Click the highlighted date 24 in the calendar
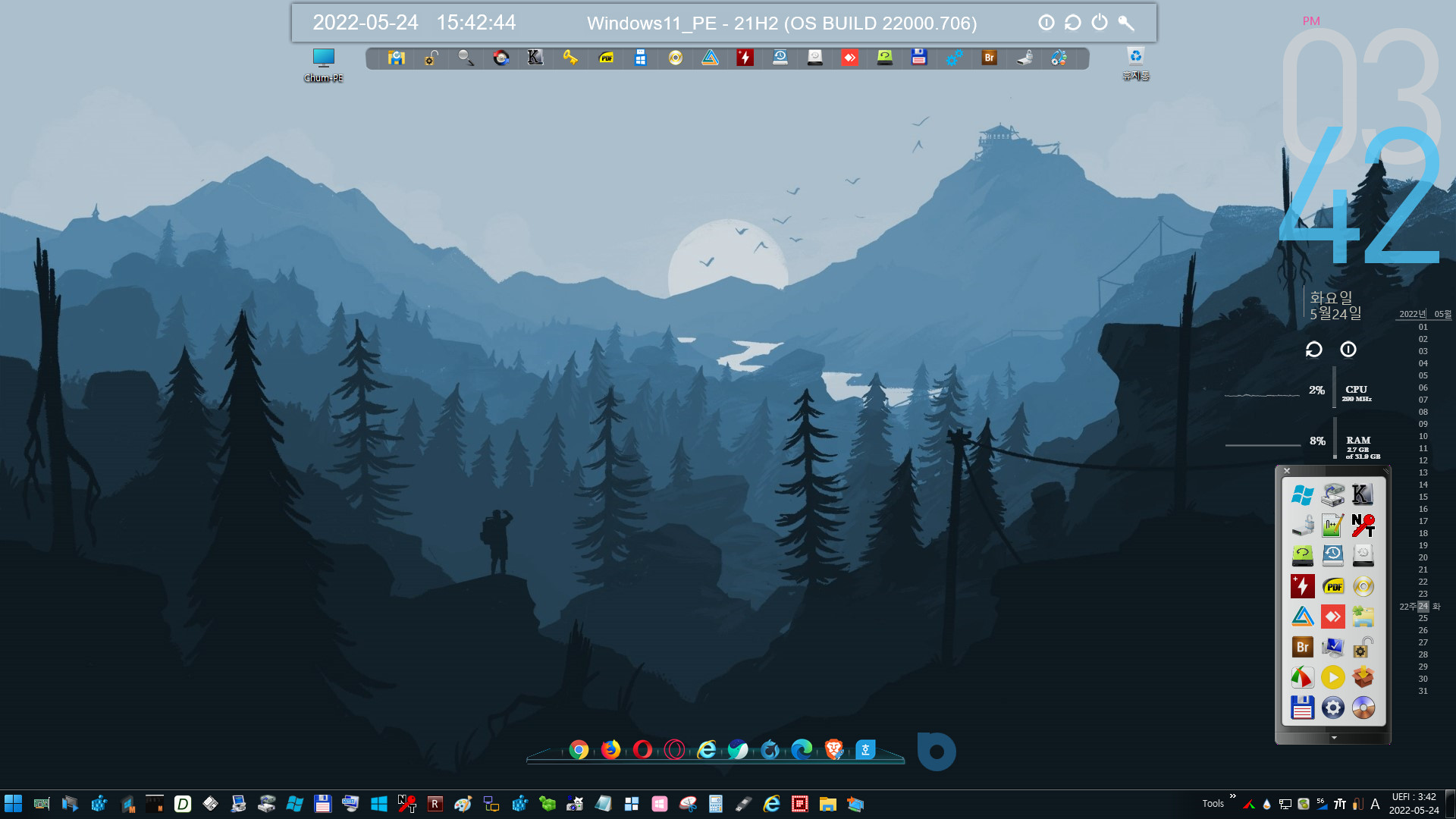1456x819 pixels. [x=1423, y=606]
